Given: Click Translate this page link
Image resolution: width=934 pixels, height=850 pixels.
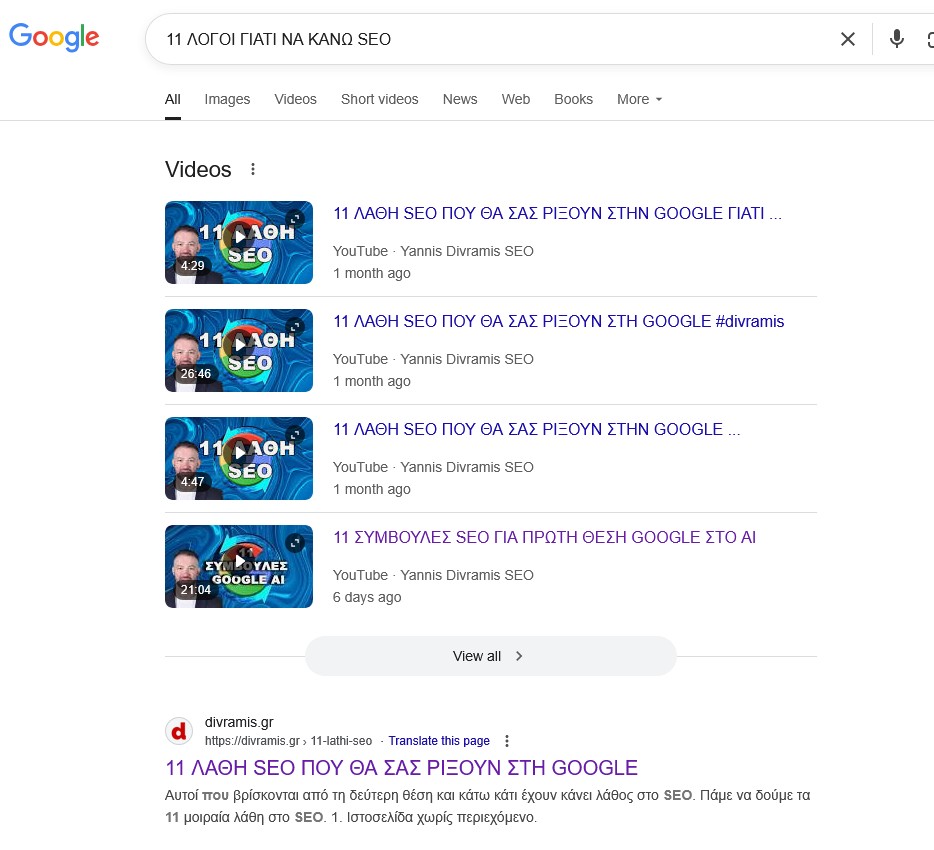Looking at the screenshot, I should [439, 741].
